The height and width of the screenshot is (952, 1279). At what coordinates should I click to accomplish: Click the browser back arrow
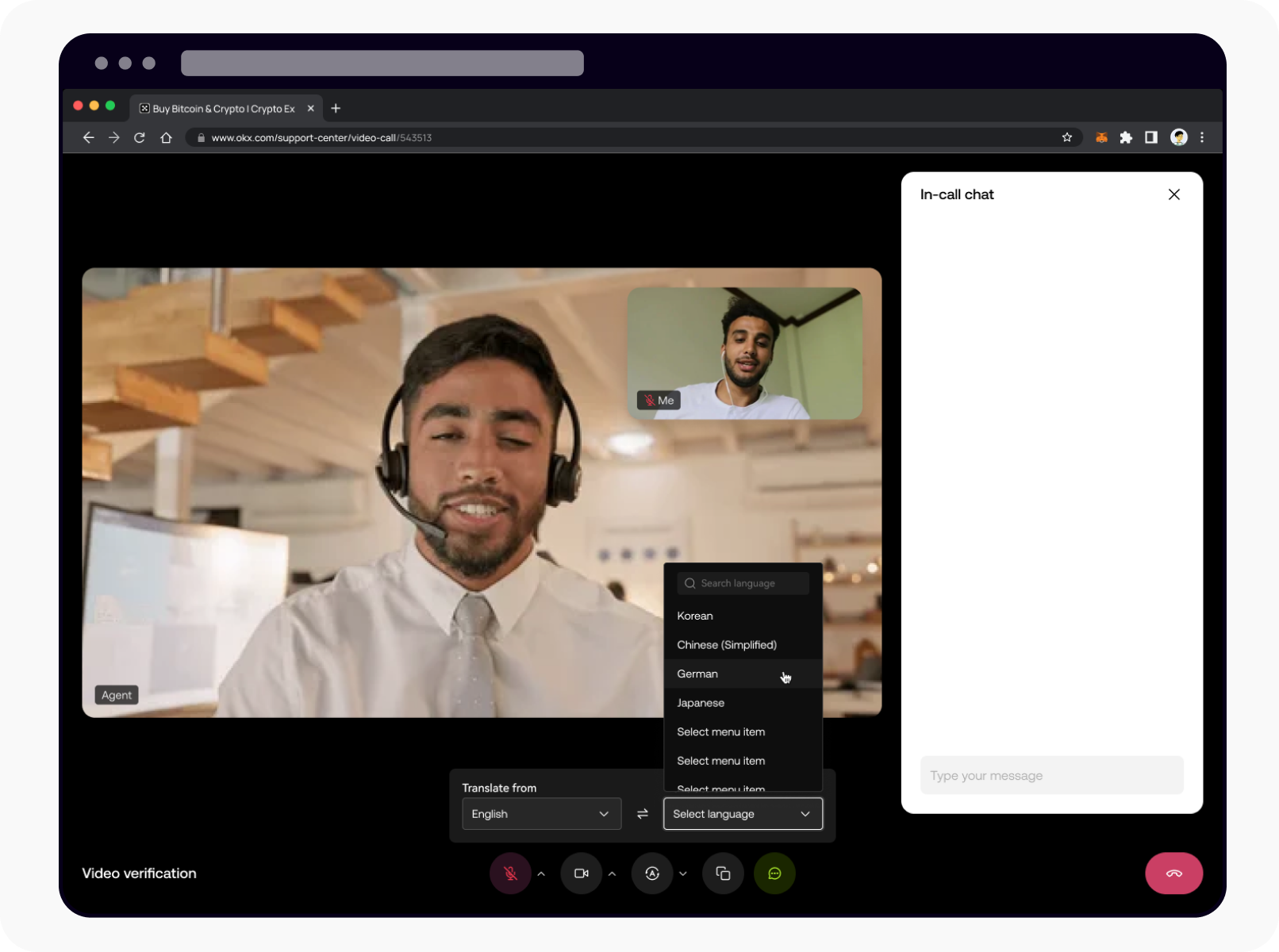[88, 136]
